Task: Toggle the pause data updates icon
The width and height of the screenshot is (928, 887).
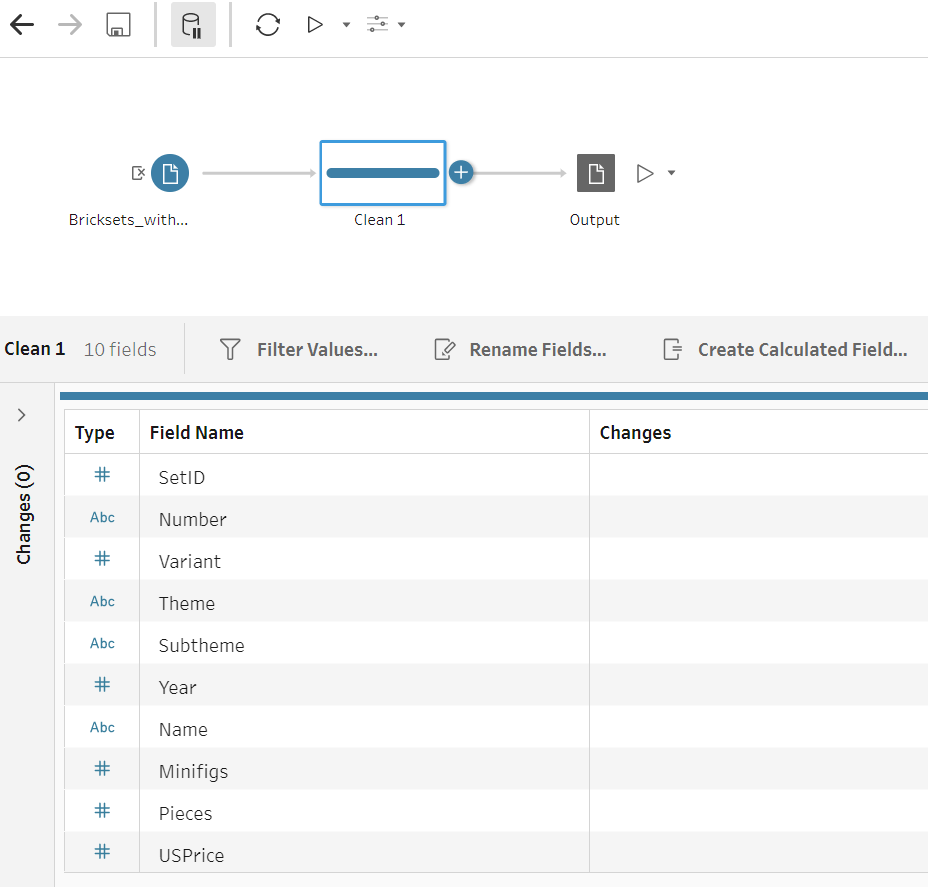Action: (192, 25)
